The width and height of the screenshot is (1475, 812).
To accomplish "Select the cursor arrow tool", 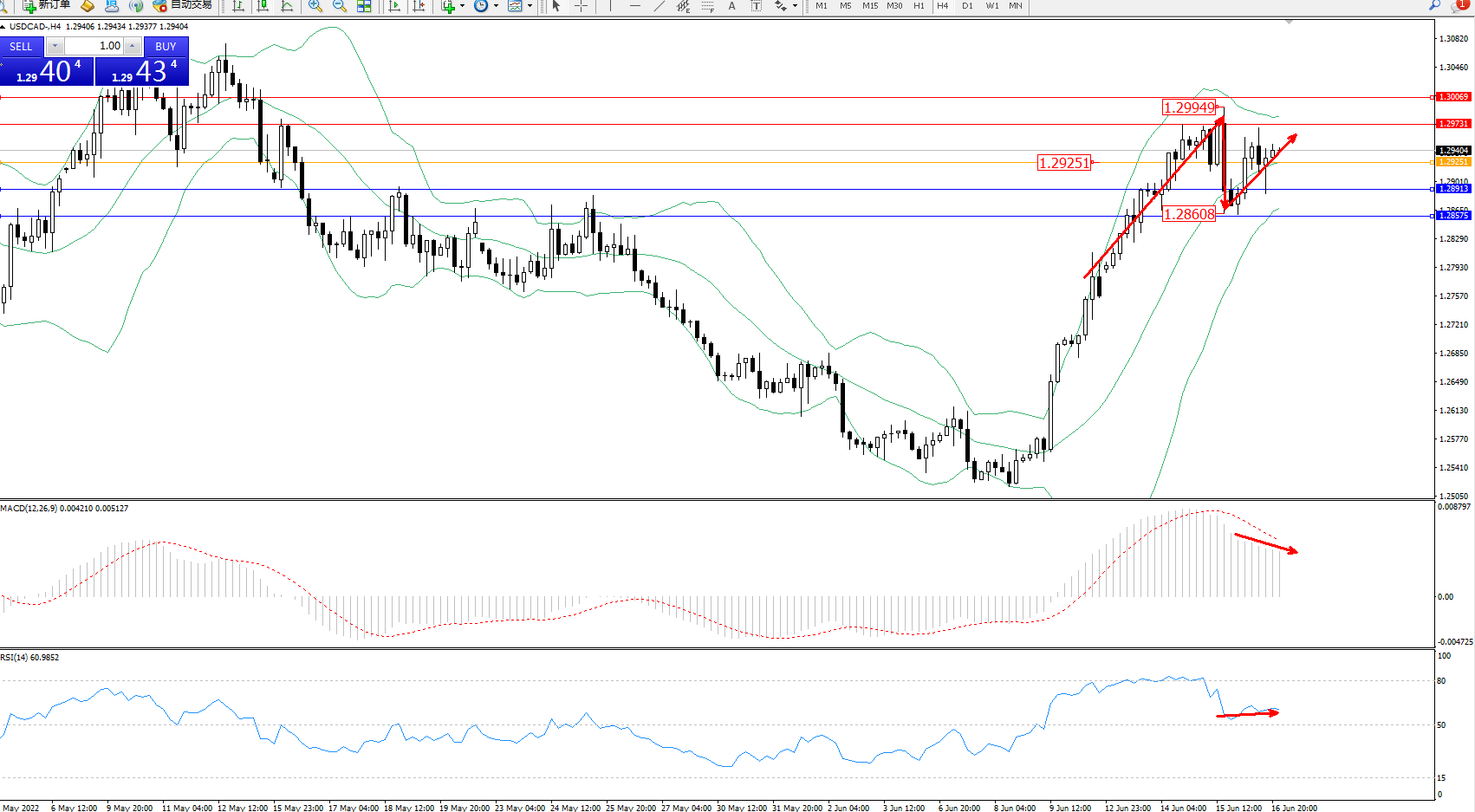I will tap(556, 6).
